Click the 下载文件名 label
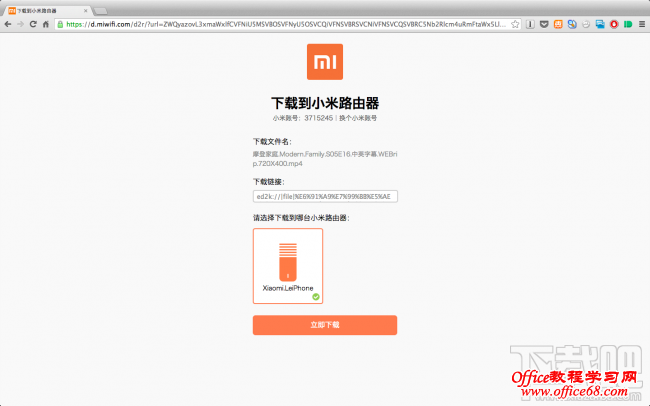This screenshot has height=406, width=650. (x=272, y=142)
